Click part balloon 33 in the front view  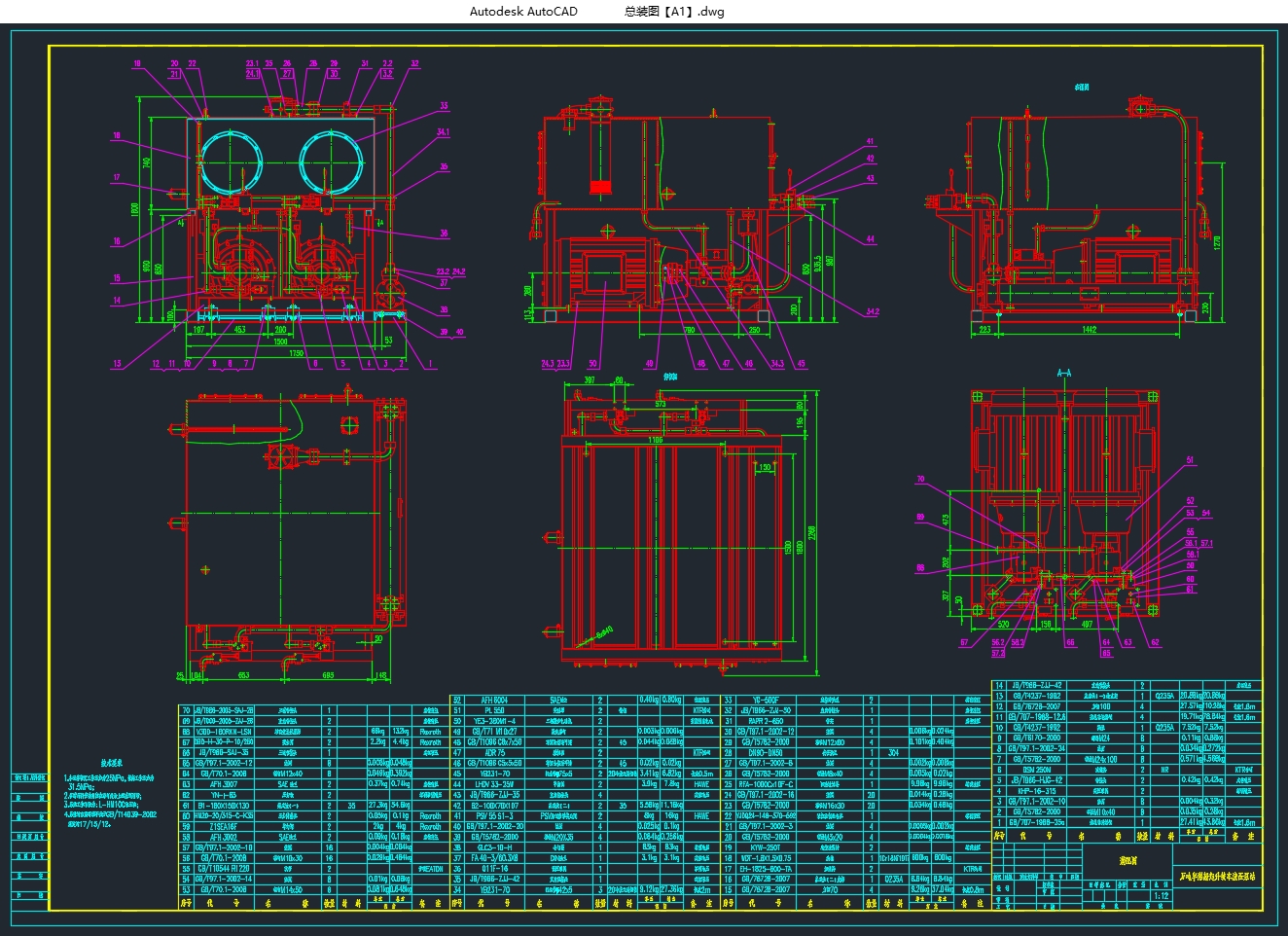tap(444, 106)
